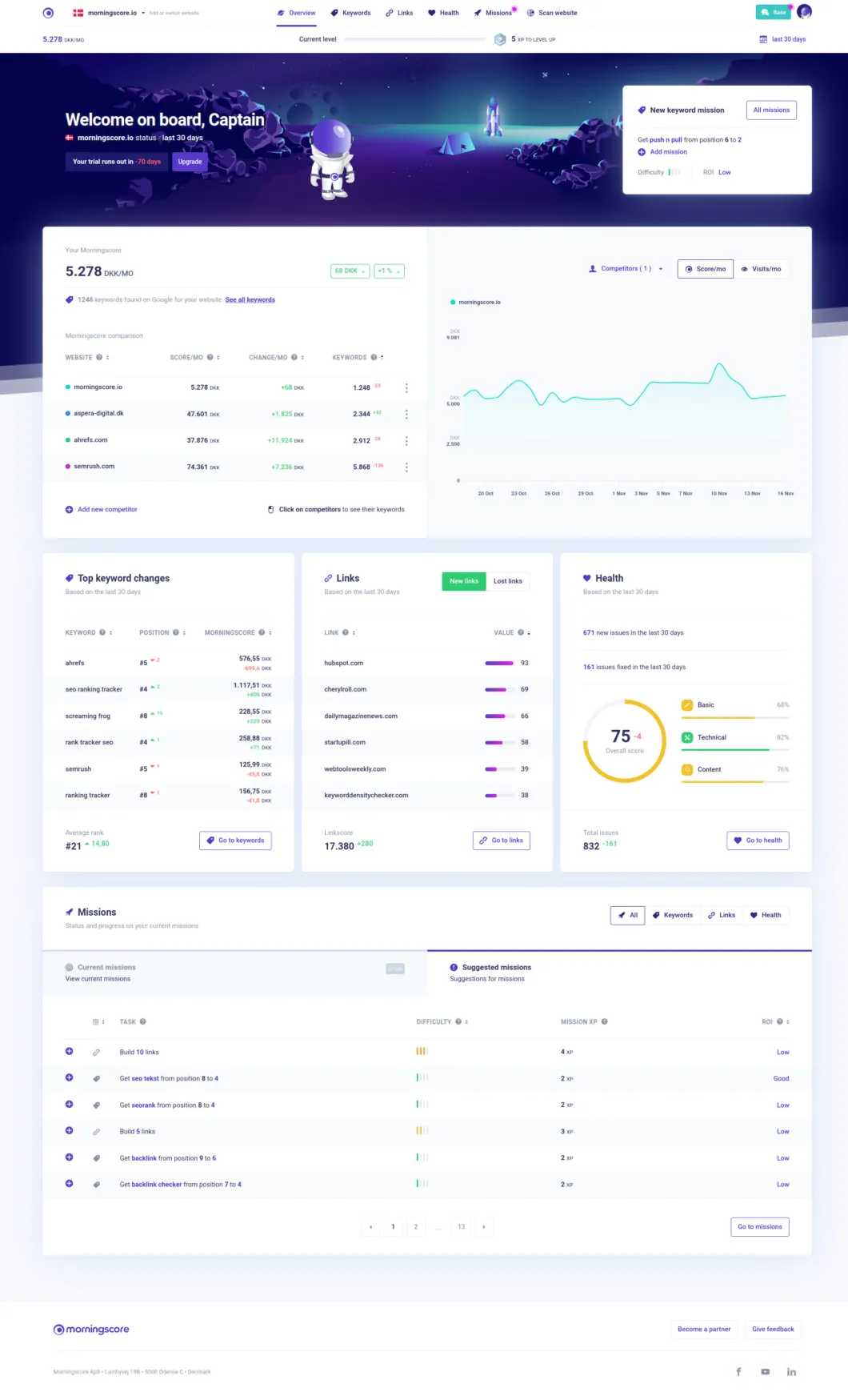848x1400 pixels.
Task: Click the Upgrade button
Action: pos(190,162)
